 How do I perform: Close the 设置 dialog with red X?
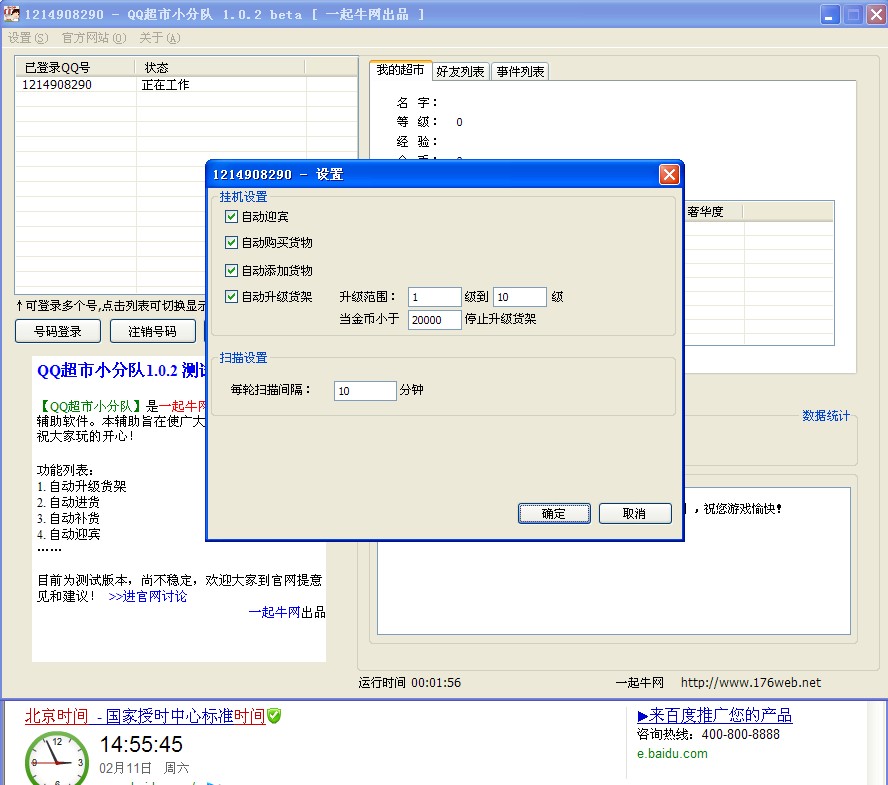(x=669, y=174)
